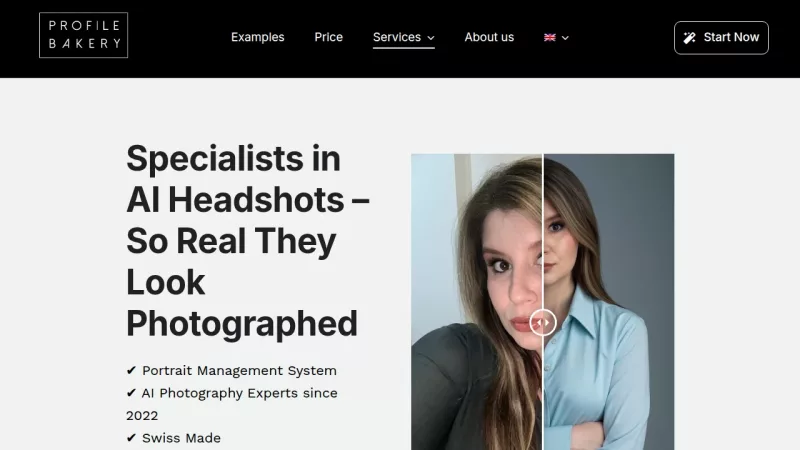Navigate to About us
The image size is (800, 450).
click(x=489, y=37)
